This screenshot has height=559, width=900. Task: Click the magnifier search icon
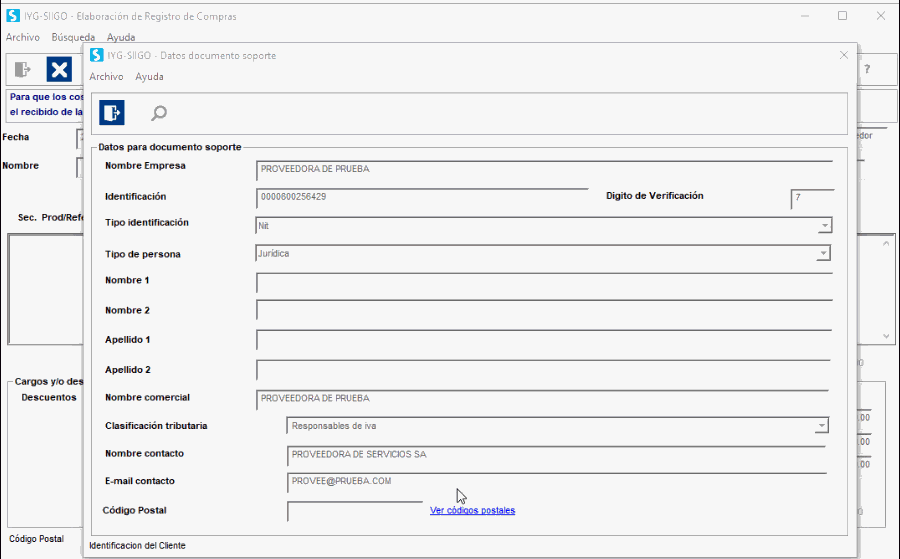point(158,113)
